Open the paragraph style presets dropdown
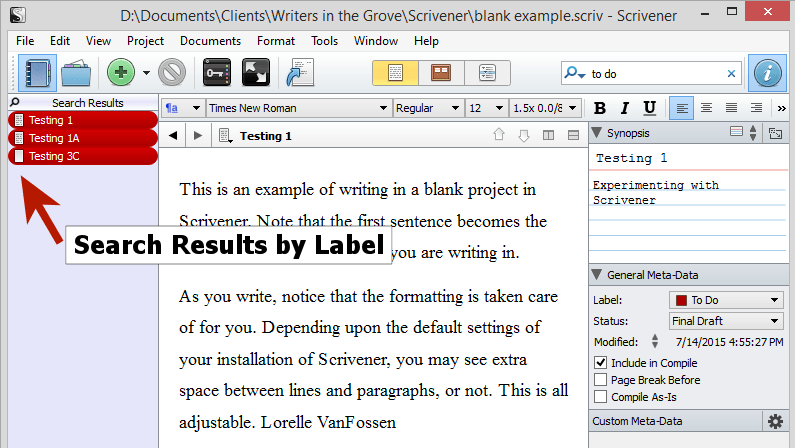This screenshot has height=448, width=795. [x=183, y=108]
